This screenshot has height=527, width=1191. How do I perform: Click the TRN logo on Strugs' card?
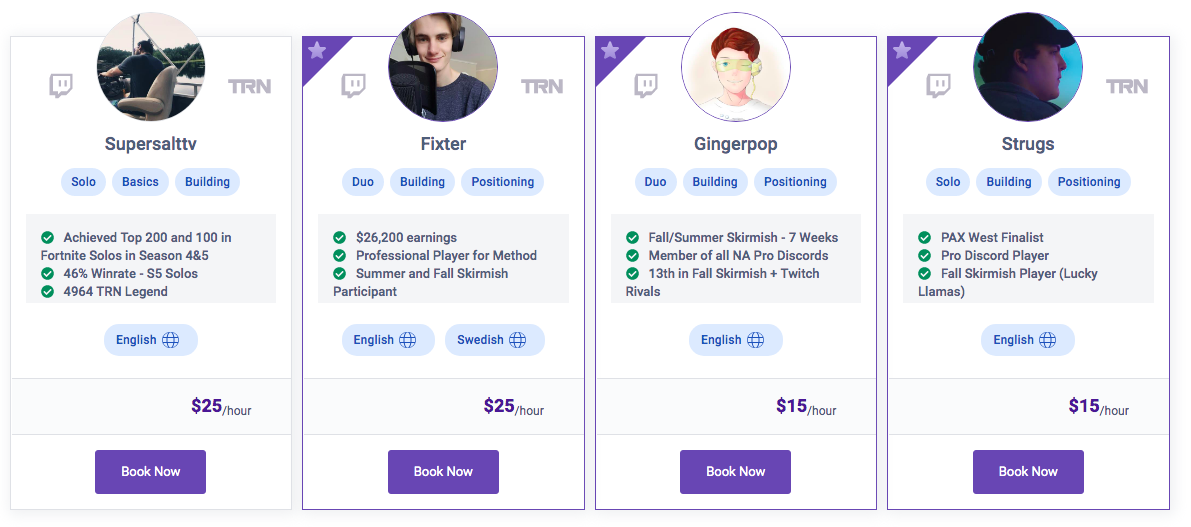1127,87
